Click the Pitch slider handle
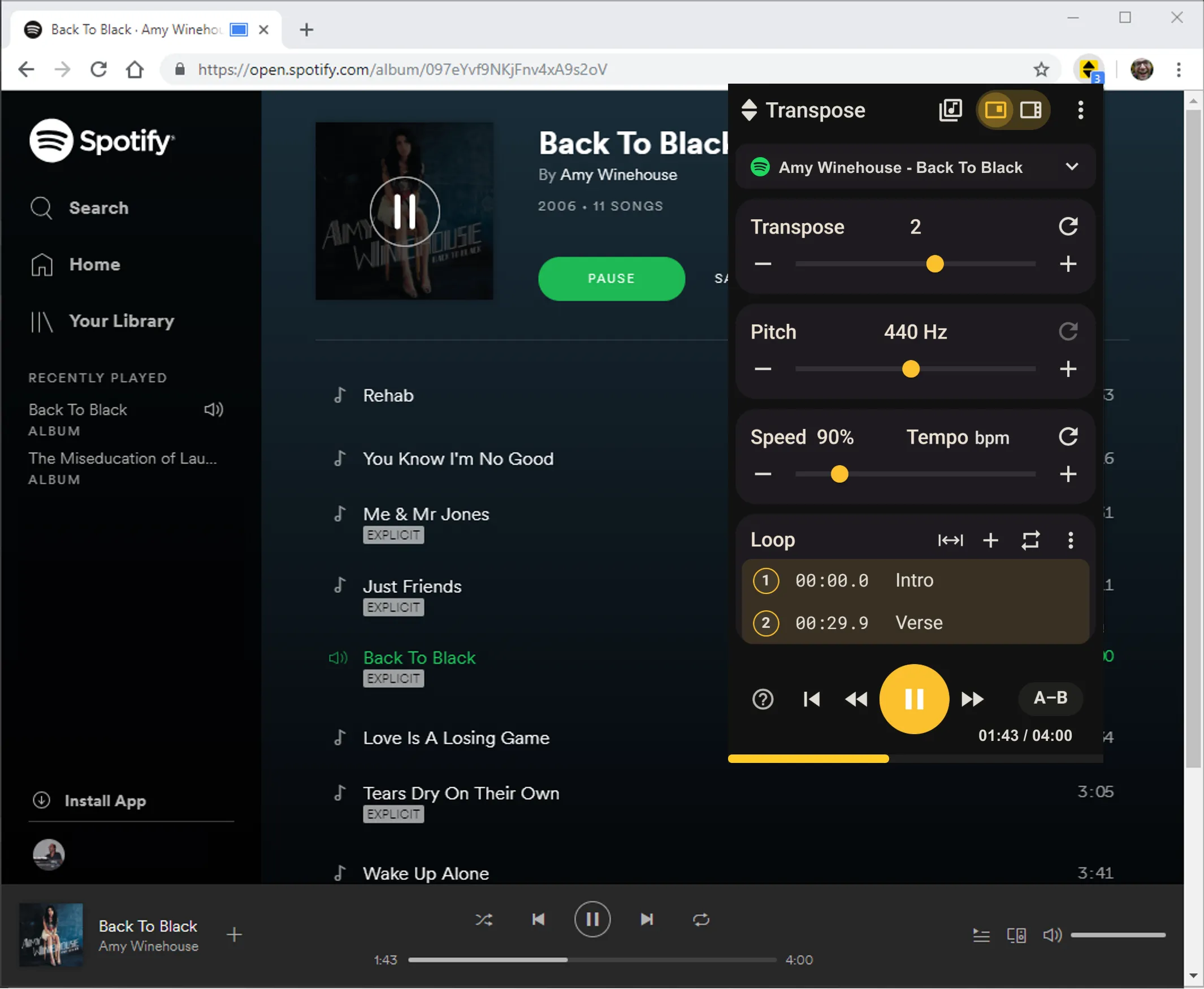 coord(911,369)
